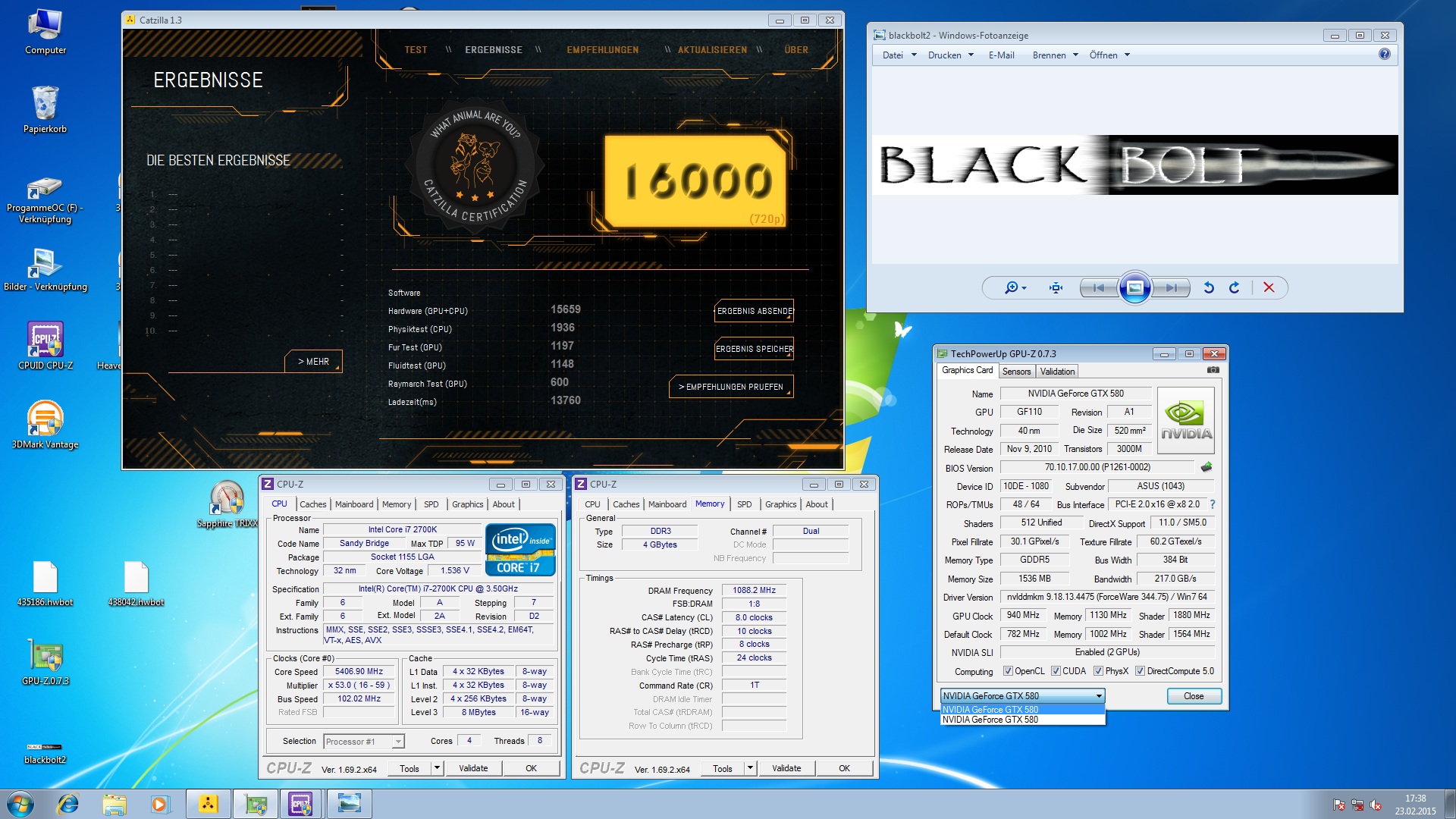Screen dimensions: 1456x819
Task: Click the Windows Start button
Action: pos(20,803)
